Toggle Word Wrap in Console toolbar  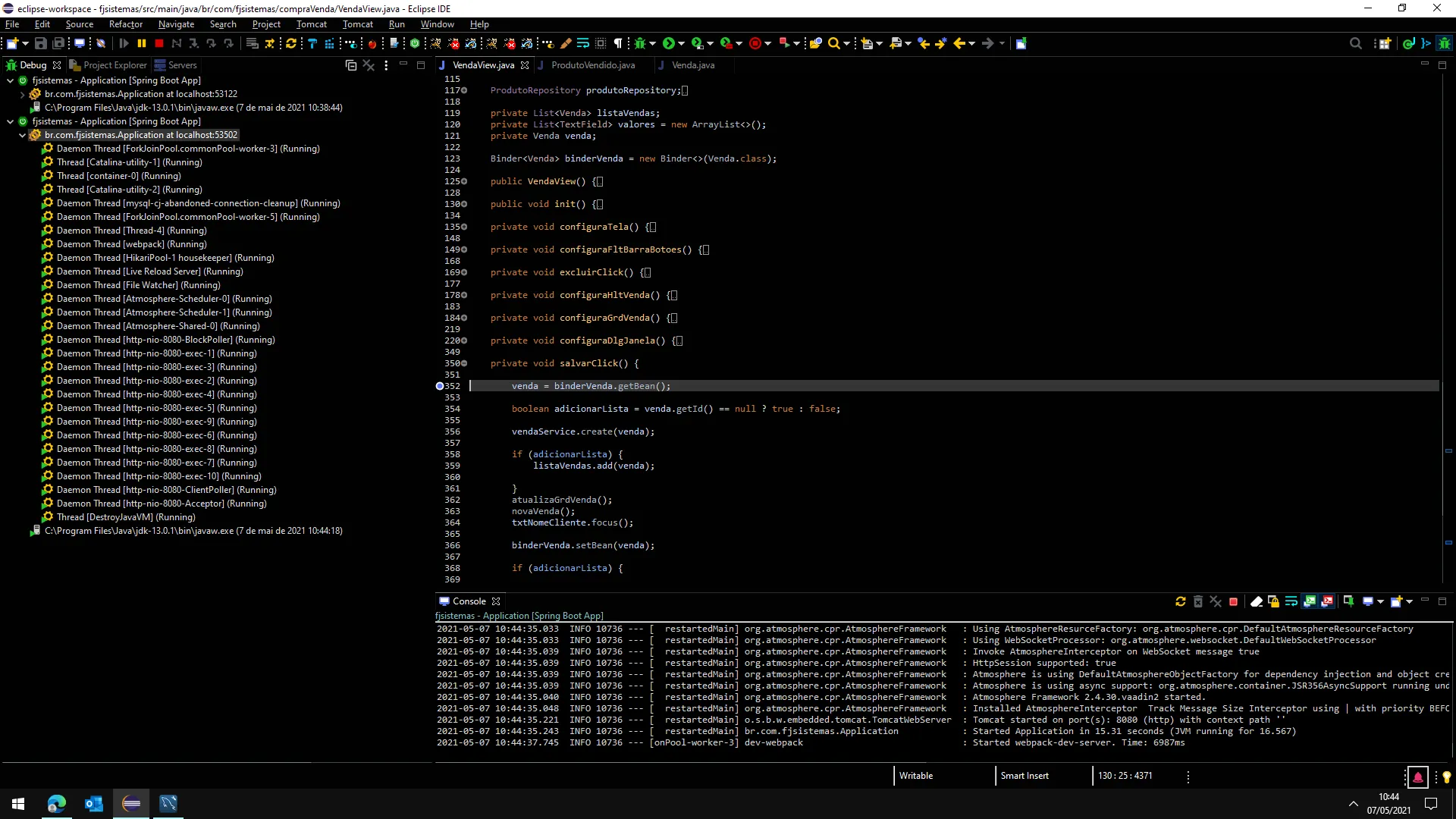[x=1291, y=601]
